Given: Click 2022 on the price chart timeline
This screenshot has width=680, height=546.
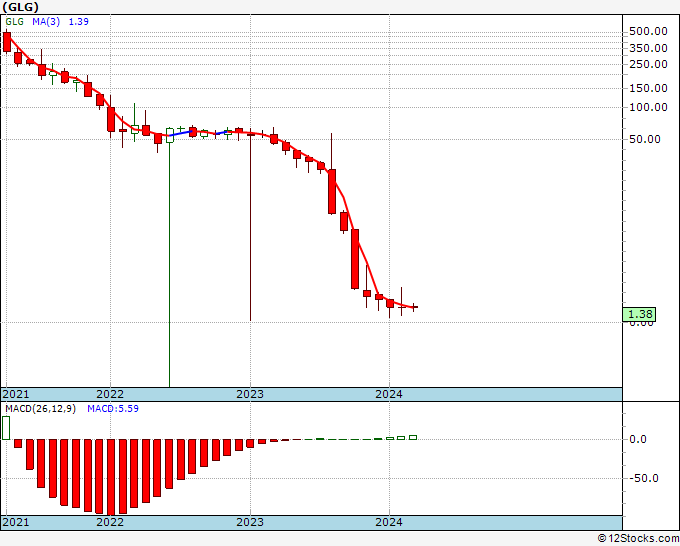Looking at the screenshot, I should (110, 394).
